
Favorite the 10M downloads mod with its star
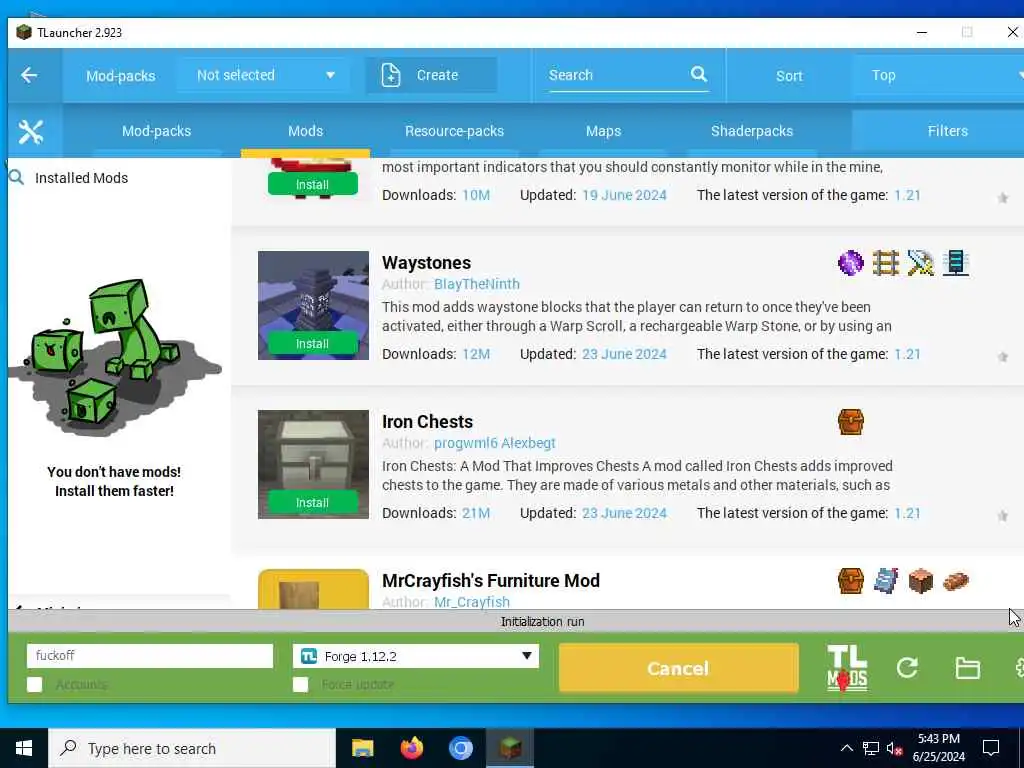pos(1002,198)
